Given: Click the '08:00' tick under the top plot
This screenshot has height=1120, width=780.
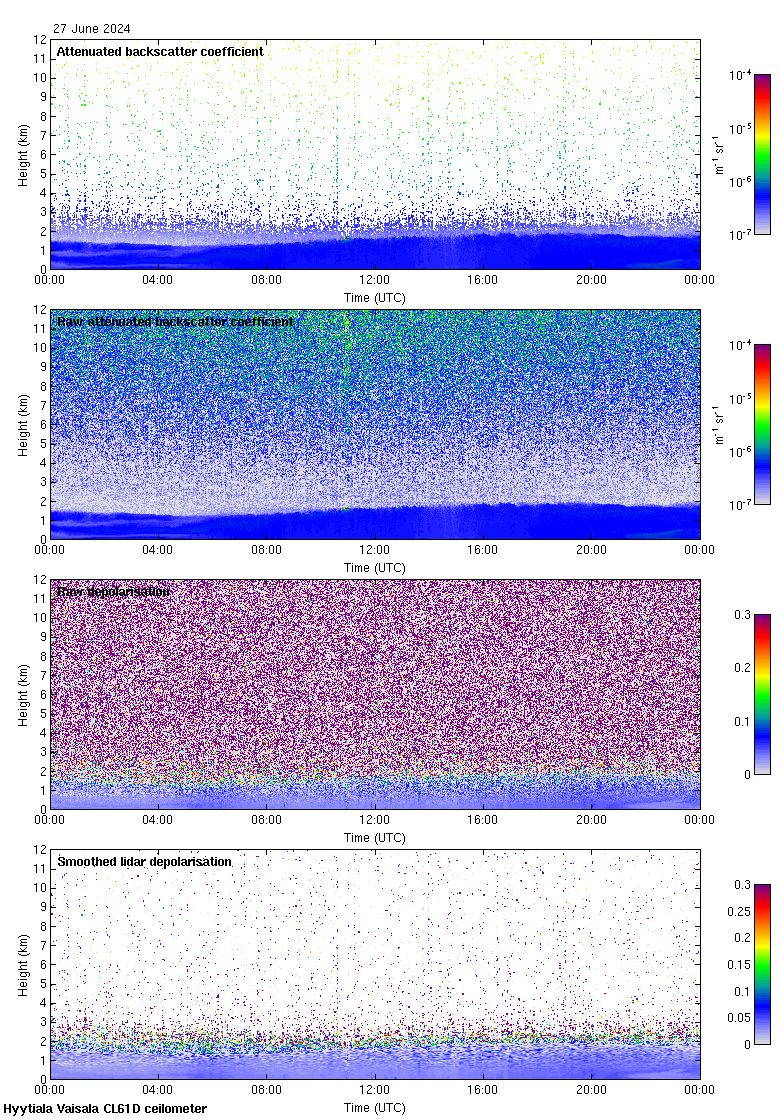Looking at the screenshot, I should point(266,280).
